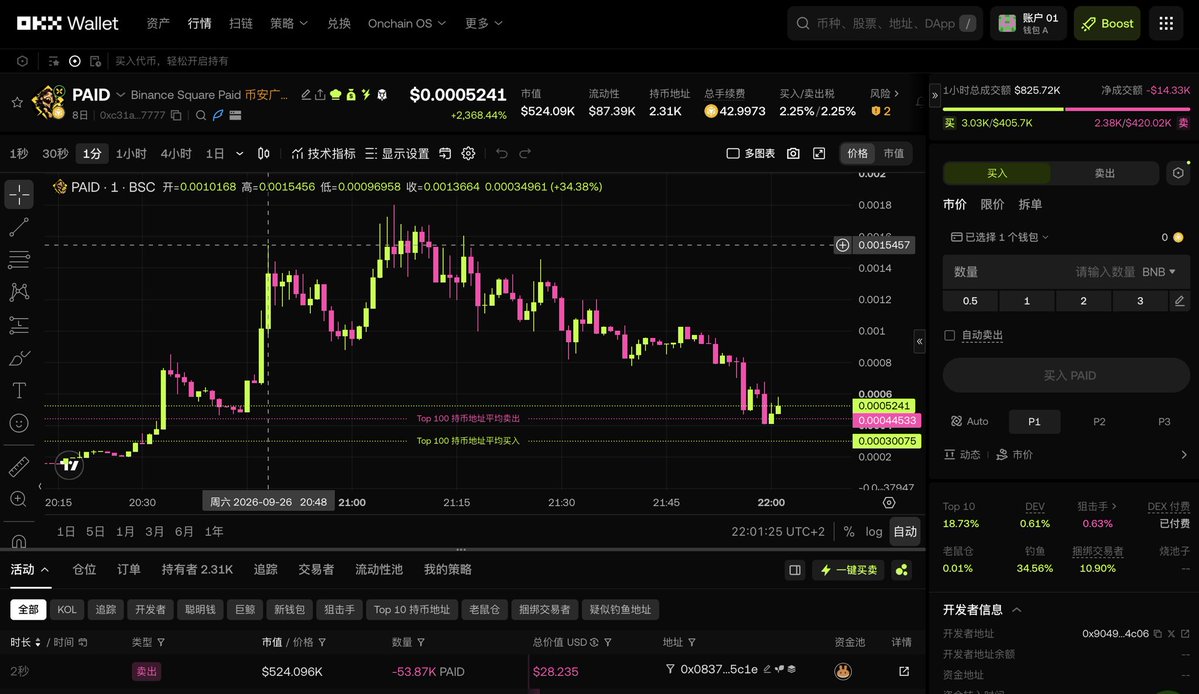Filter activity by 聪明钱
This screenshot has width=1199, height=694.
point(200,610)
